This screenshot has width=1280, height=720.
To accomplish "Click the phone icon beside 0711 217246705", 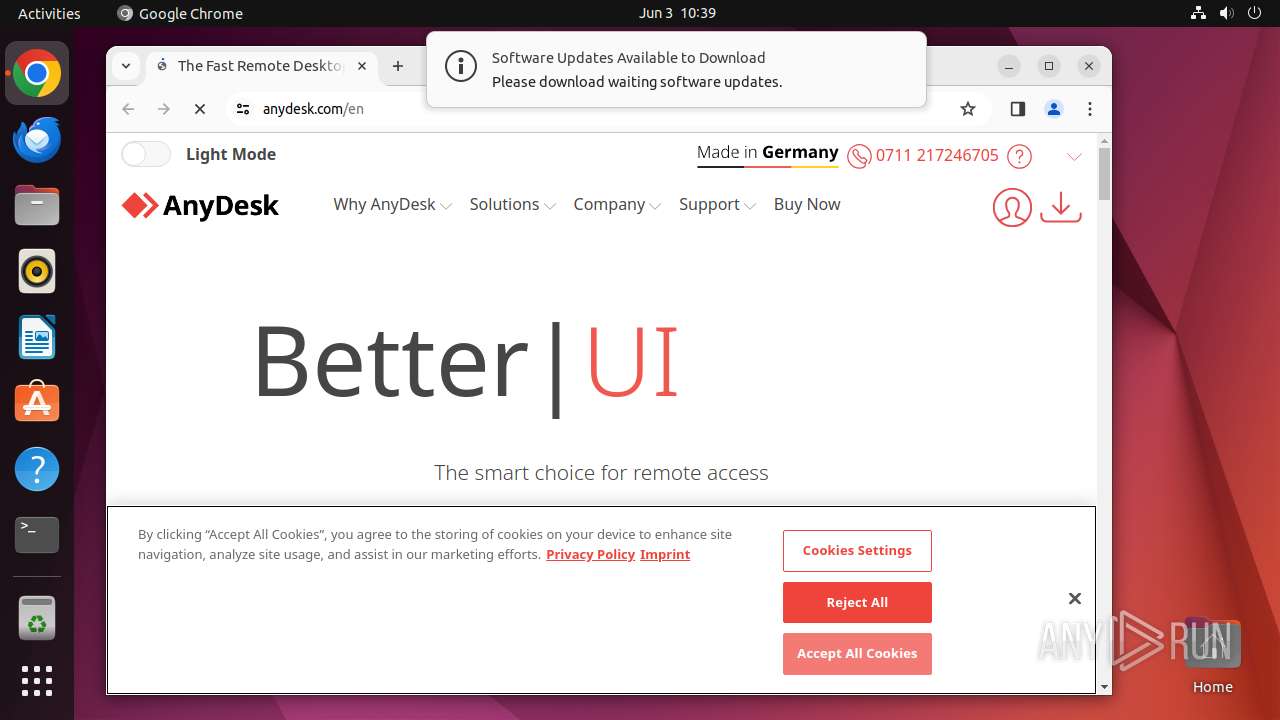I will [x=859, y=156].
